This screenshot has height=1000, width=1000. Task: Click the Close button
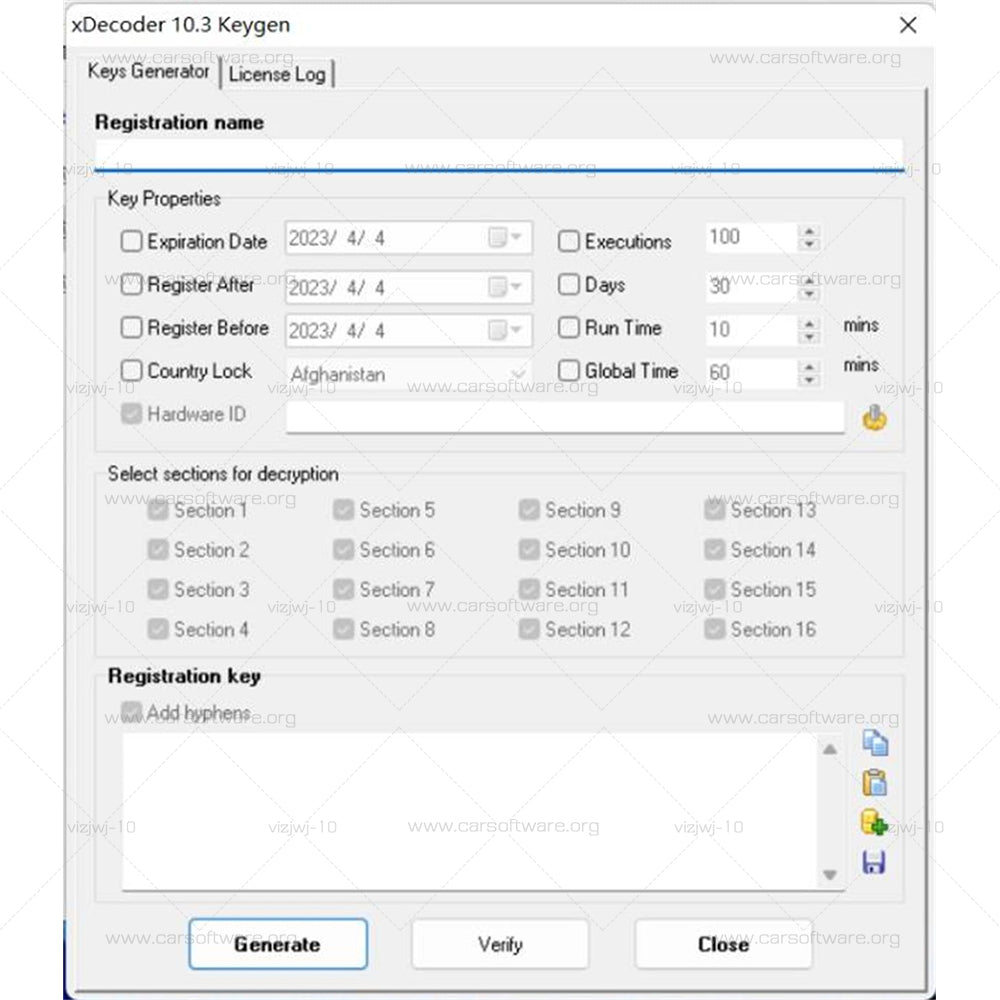723,944
